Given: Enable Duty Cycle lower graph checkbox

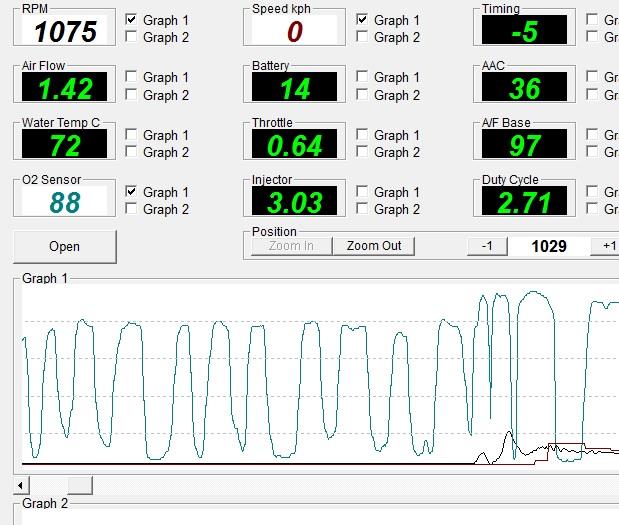Looking at the screenshot, I should pyautogui.click(x=592, y=208).
